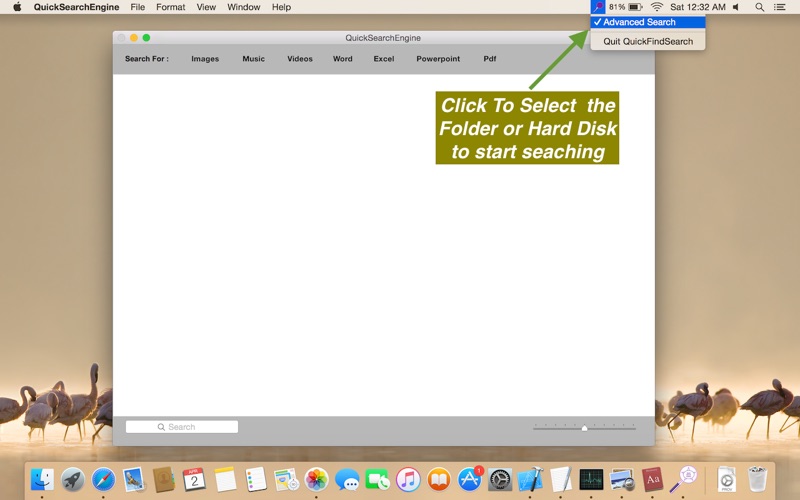Search for Videos files
This screenshot has width=800, height=500.
300,59
